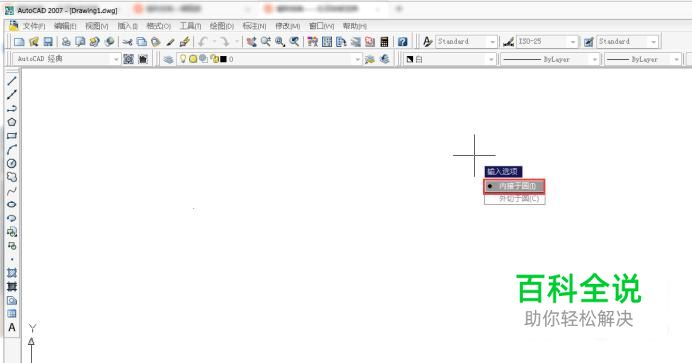Viewport: 692px width, 363px height.
Task: Select the Rectangle tool
Action: pyautogui.click(x=12, y=136)
